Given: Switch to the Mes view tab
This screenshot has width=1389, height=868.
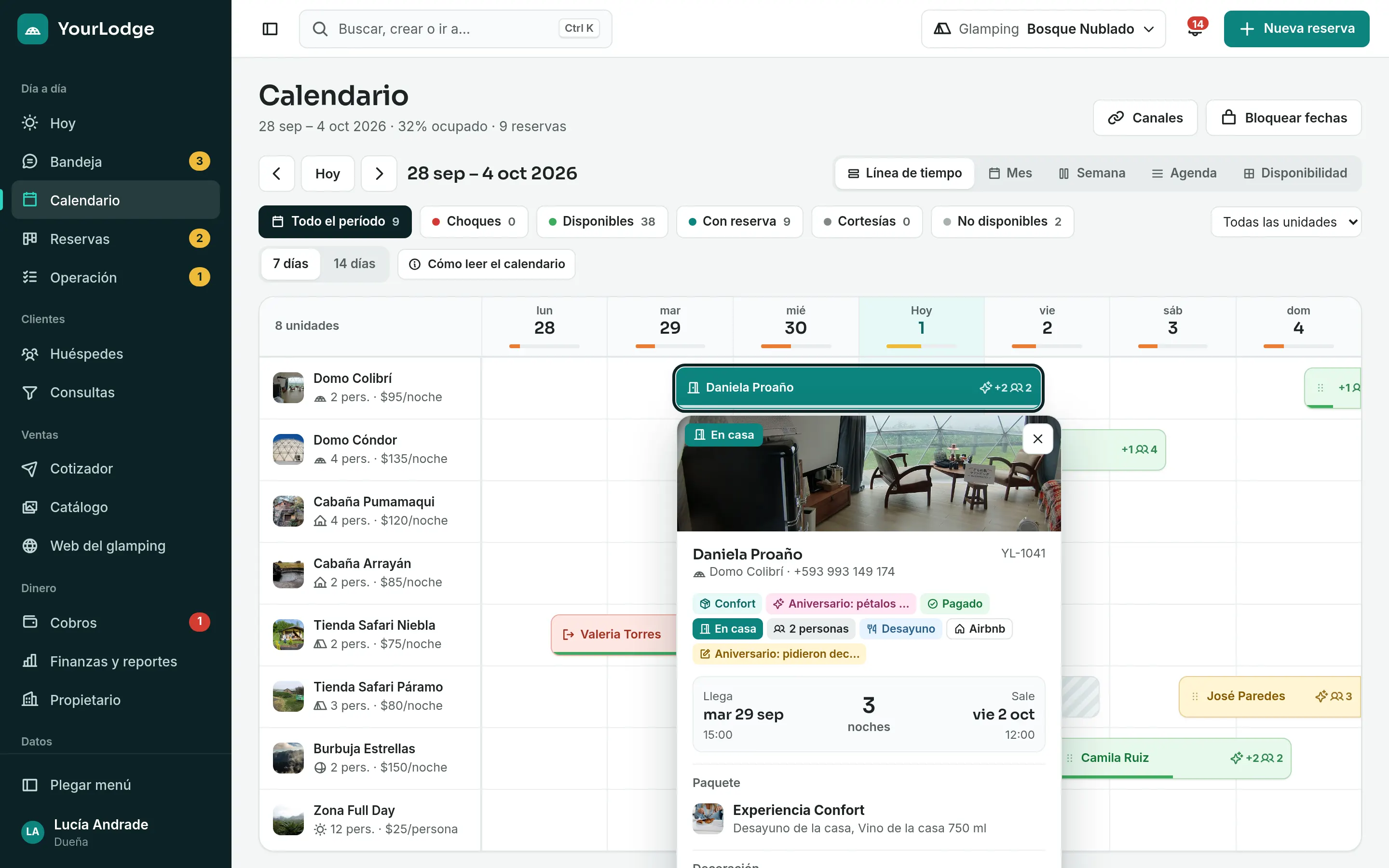Looking at the screenshot, I should (1010, 174).
